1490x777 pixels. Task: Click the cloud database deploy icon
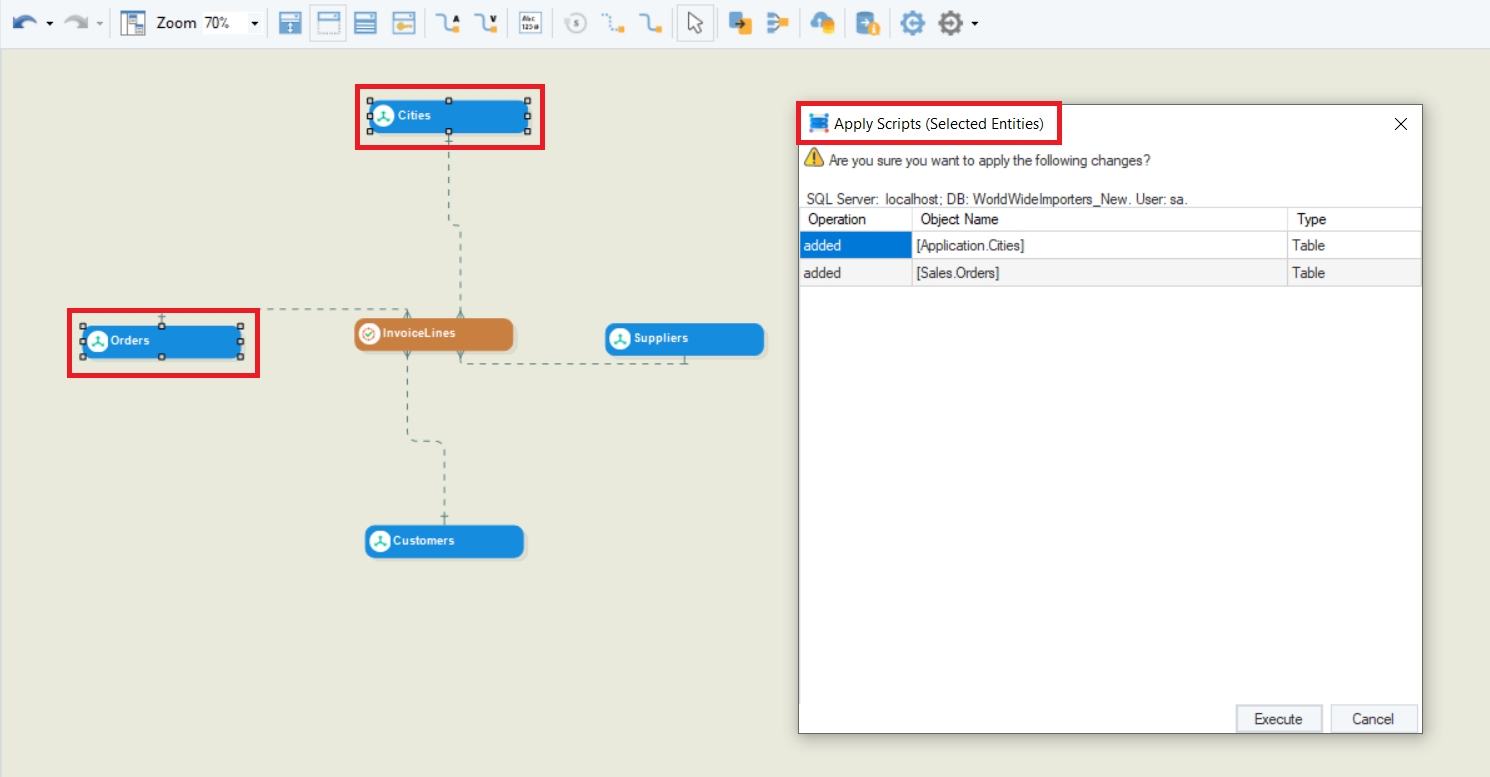click(x=822, y=23)
